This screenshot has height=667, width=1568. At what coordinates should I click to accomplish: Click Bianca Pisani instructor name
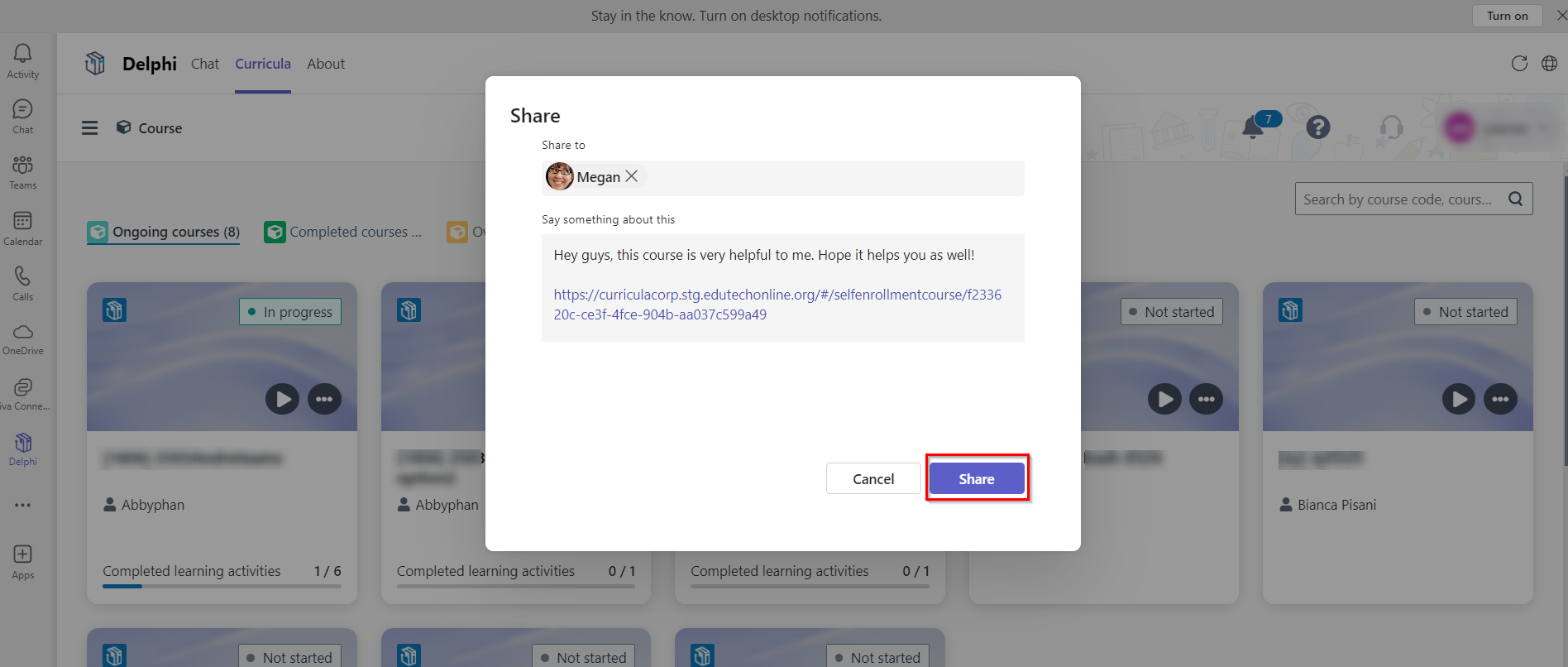[1336, 505]
